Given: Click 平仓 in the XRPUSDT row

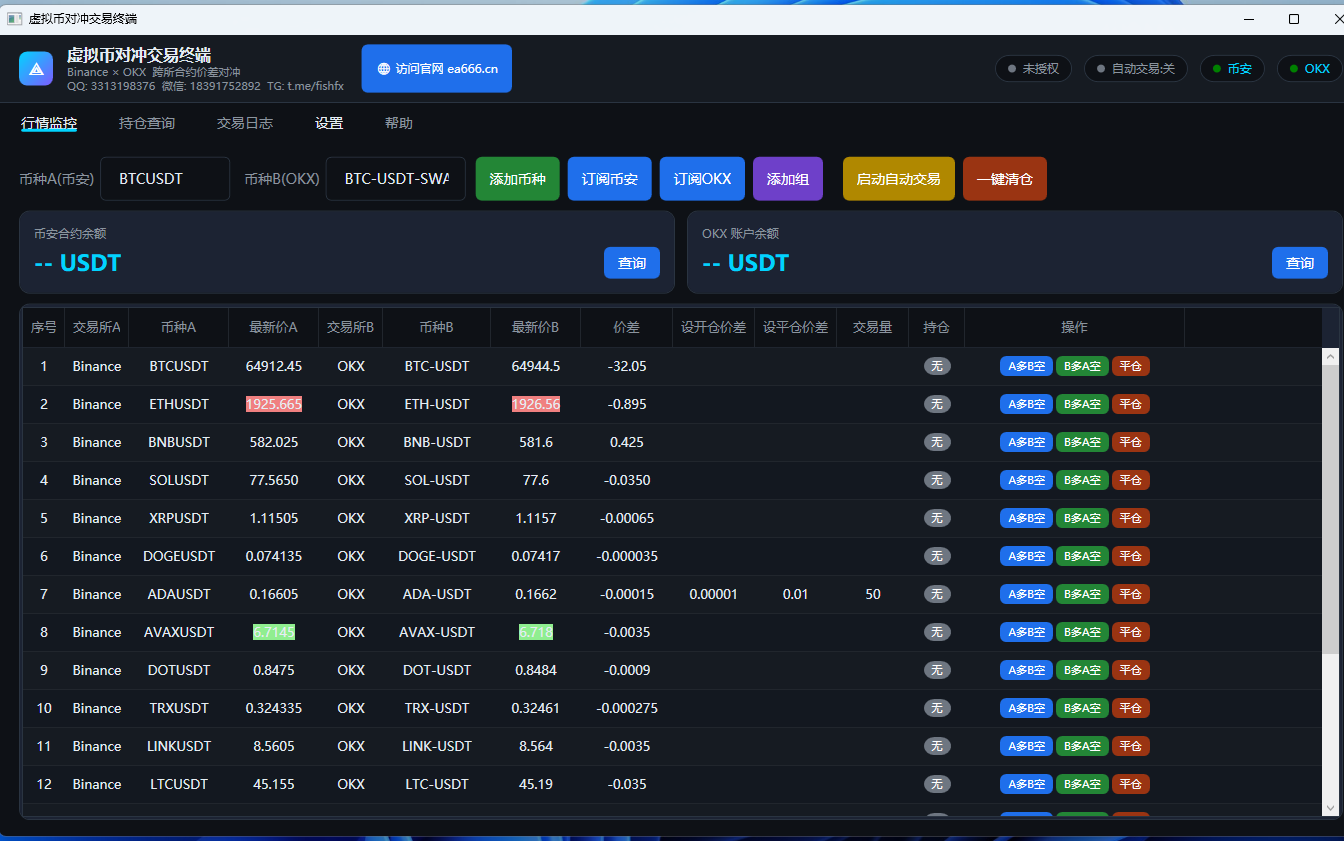Looking at the screenshot, I should tap(1131, 518).
